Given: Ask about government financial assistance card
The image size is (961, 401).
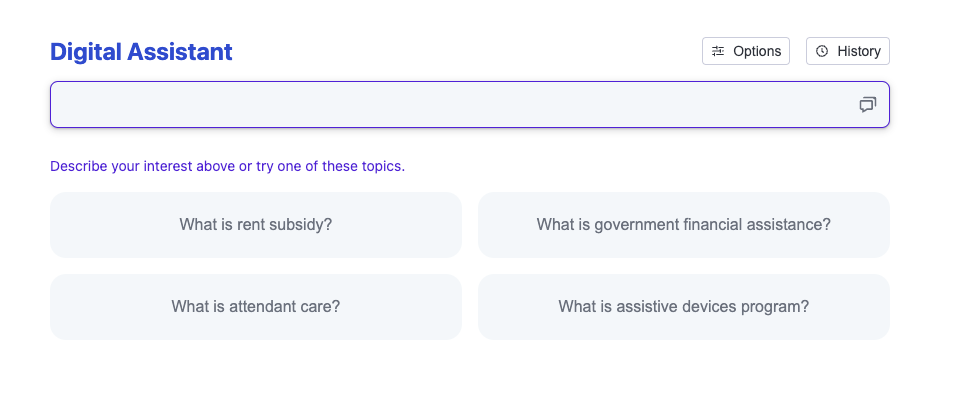Looking at the screenshot, I should (x=684, y=225).
